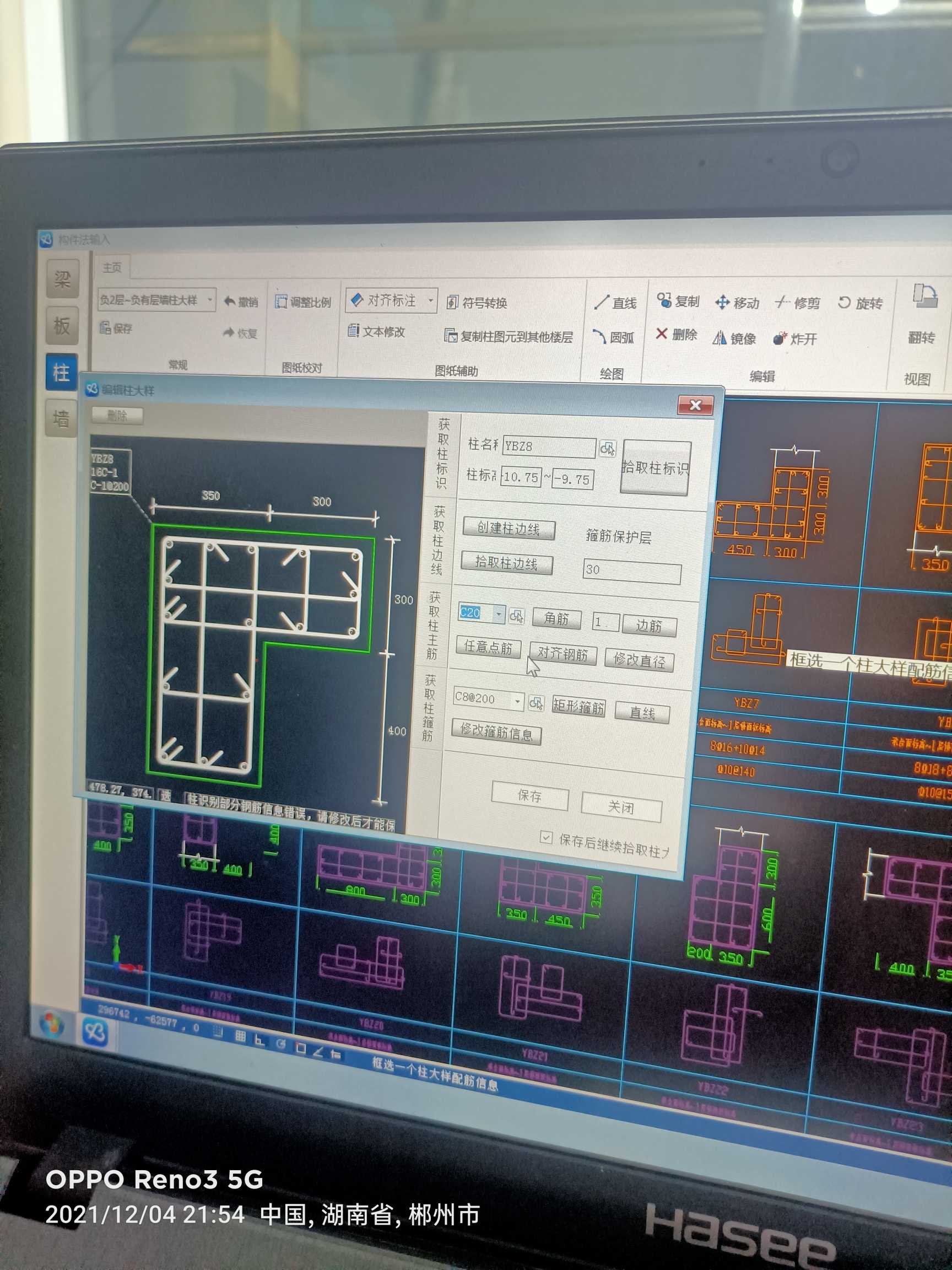Click the 拾取柱标识 button
Screen dimensions: 952x1270
point(656,467)
